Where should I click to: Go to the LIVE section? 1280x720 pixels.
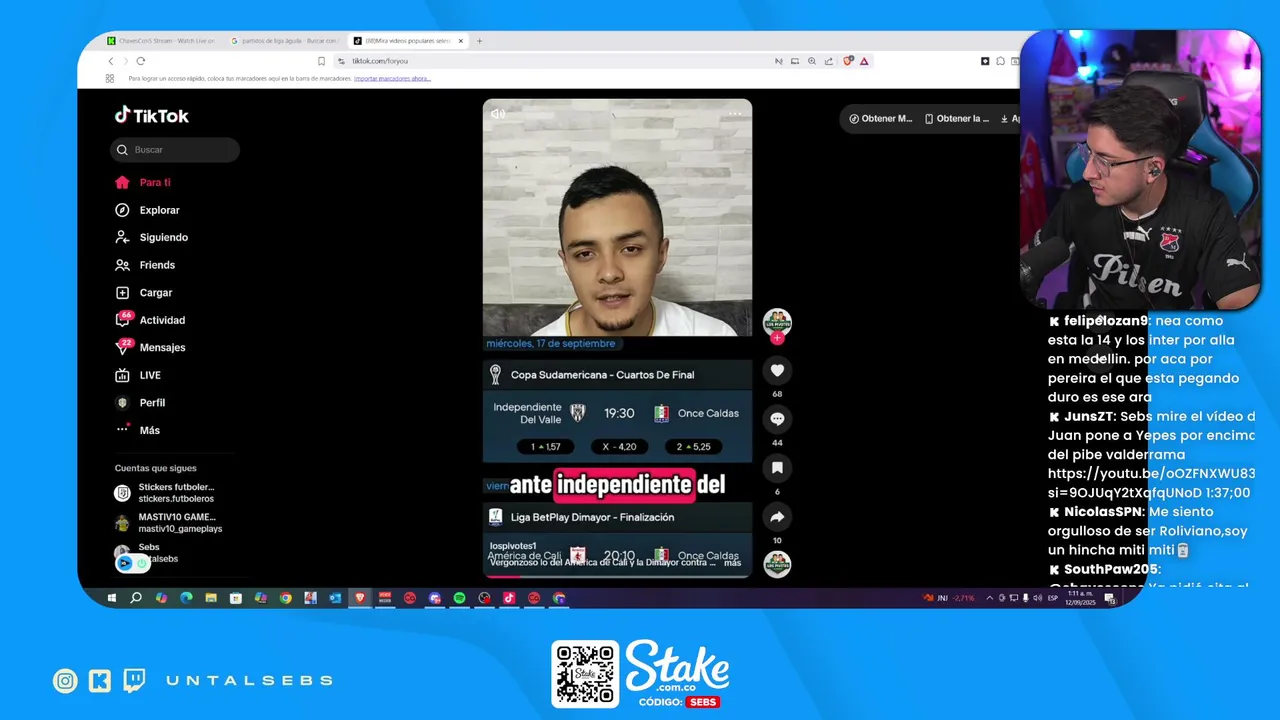click(x=137, y=375)
